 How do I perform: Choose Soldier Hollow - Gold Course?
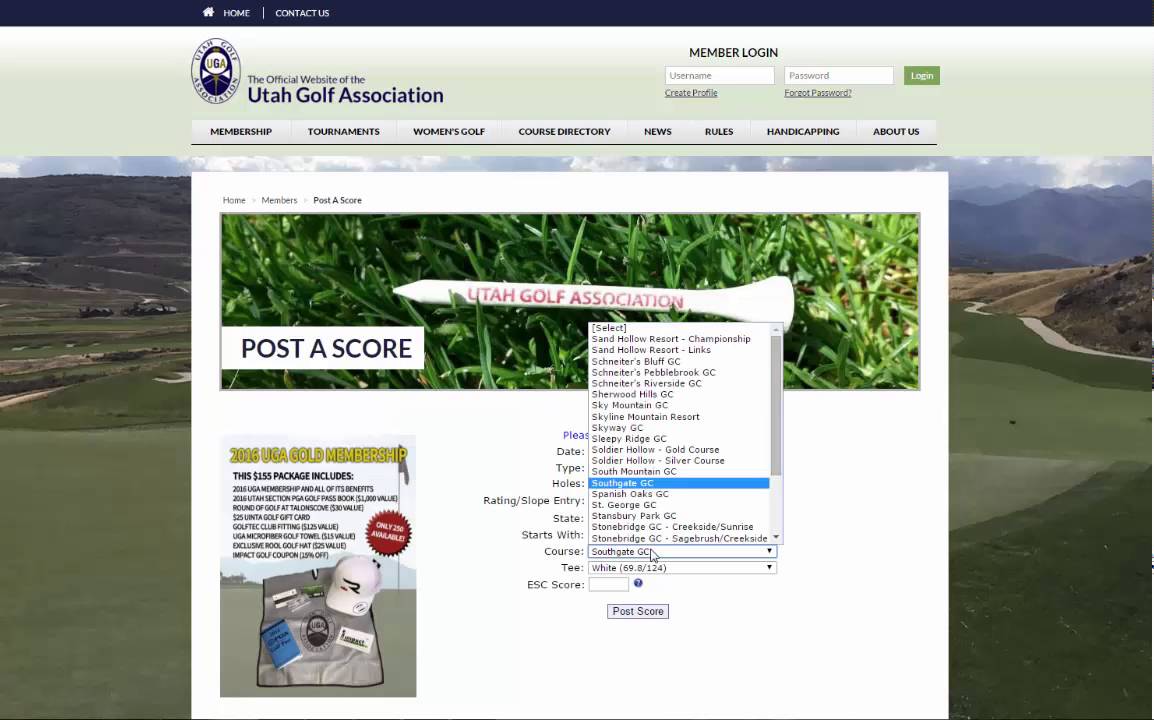click(x=679, y=450)
